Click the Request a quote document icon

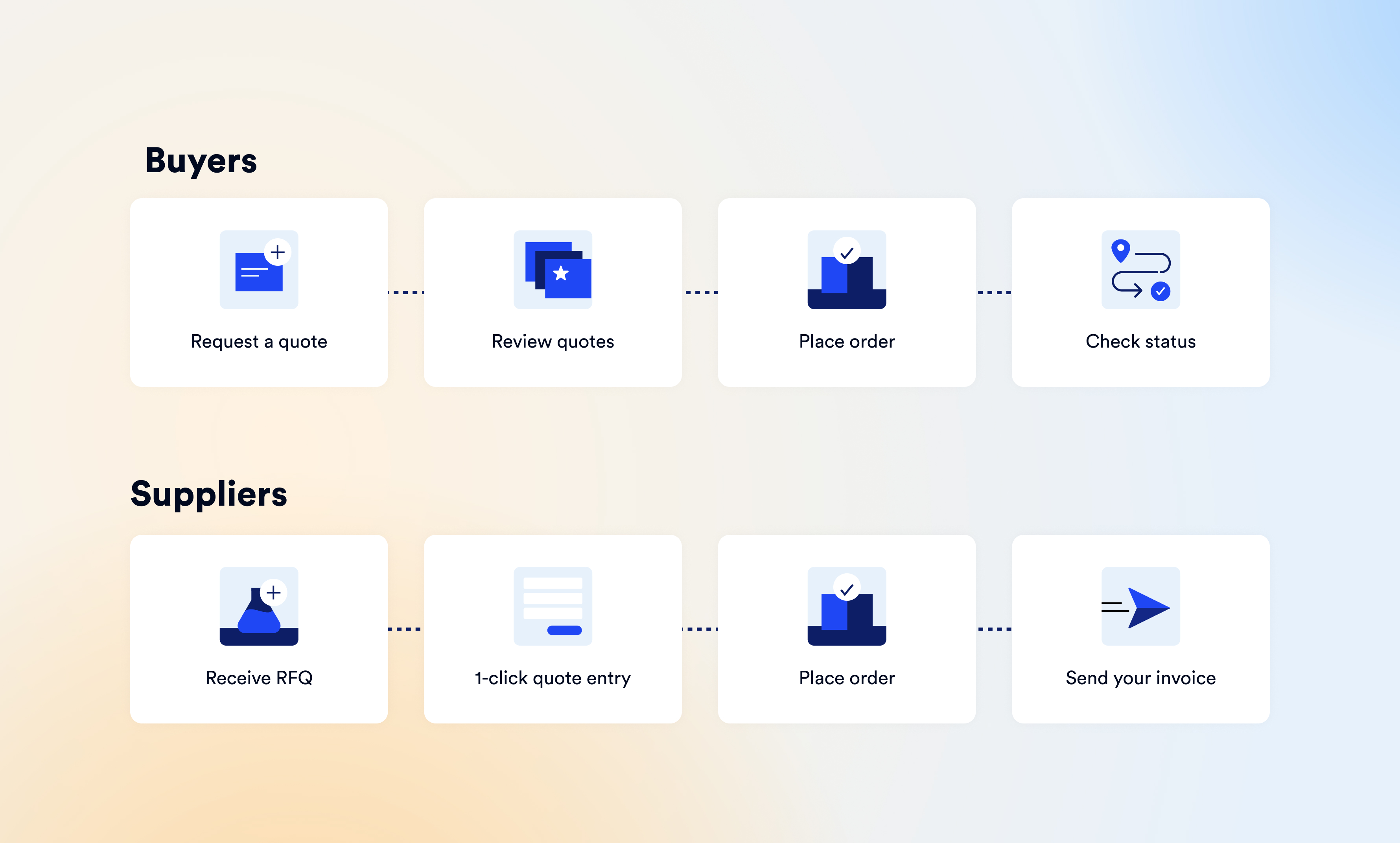[258, 272]
